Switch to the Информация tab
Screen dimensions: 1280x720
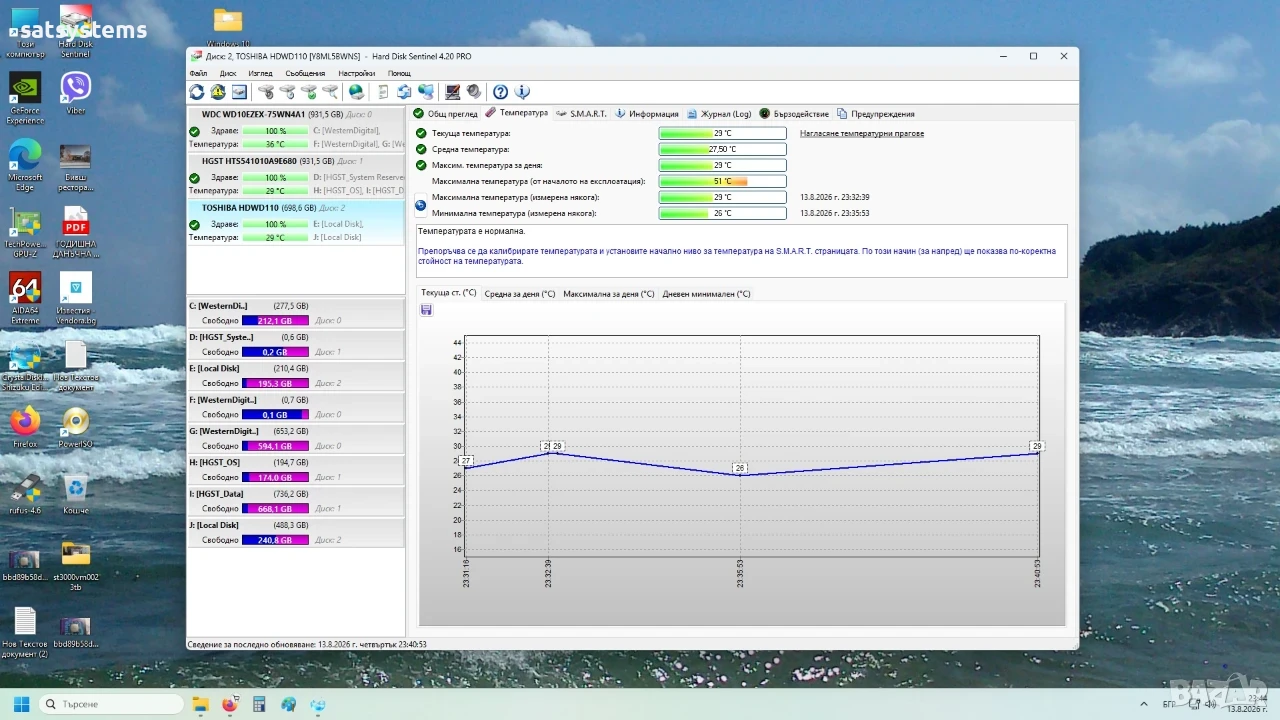point(646,114)
